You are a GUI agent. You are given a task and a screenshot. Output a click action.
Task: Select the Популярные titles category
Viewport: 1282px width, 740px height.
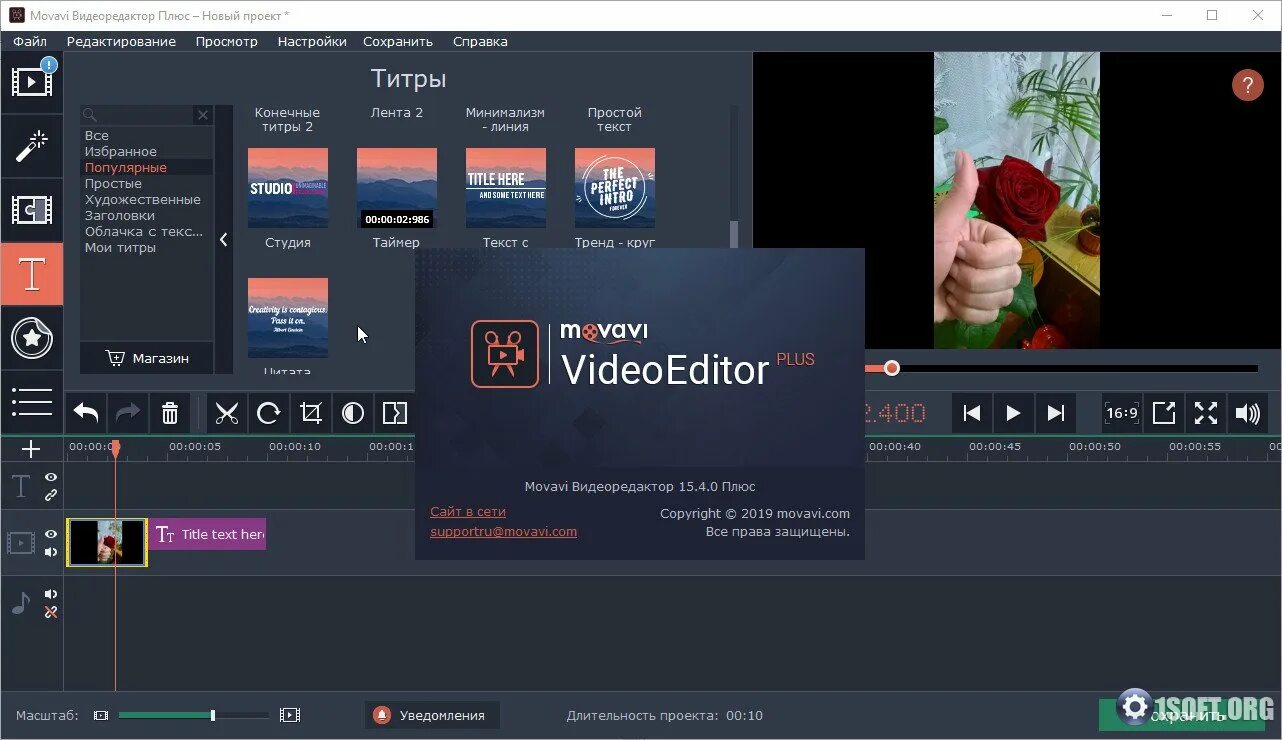146,167
